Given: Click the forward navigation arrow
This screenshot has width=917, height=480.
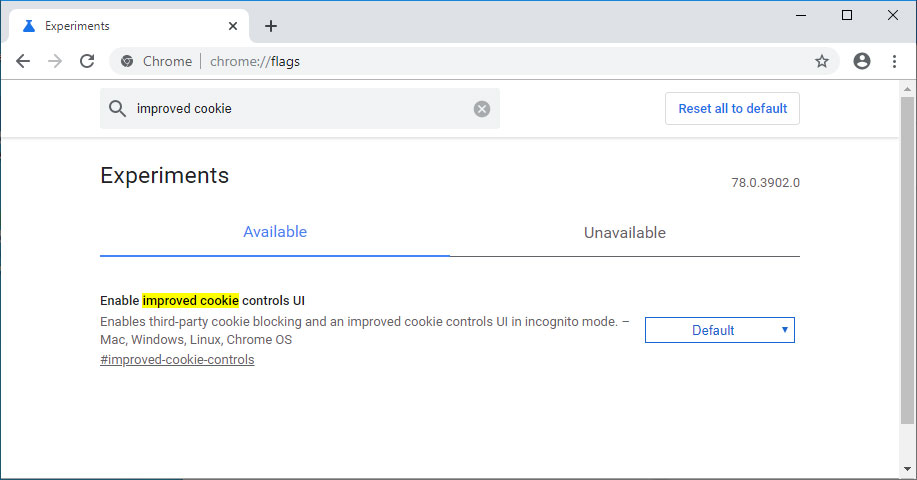Looking at the screenshot, I should (55, 61).
